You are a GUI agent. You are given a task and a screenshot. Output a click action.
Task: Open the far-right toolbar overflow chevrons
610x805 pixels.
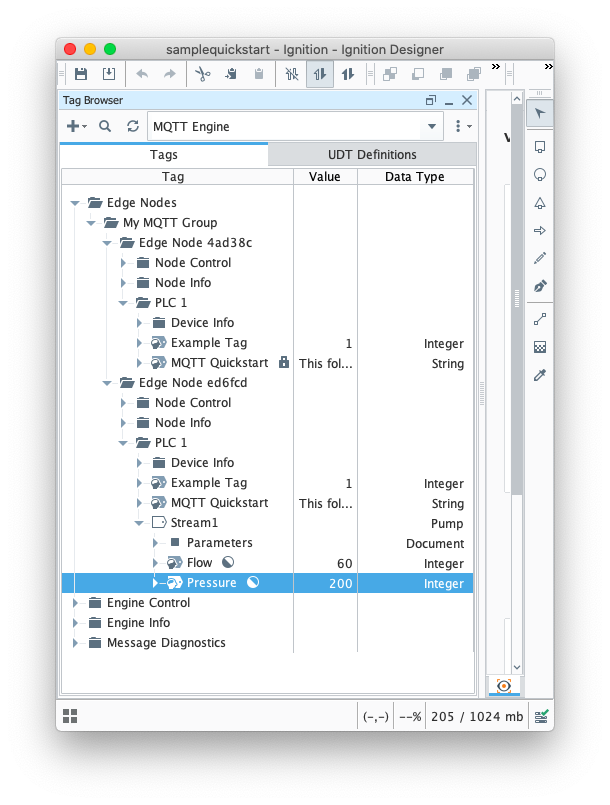pyautogui.click(x=549, y=66)
